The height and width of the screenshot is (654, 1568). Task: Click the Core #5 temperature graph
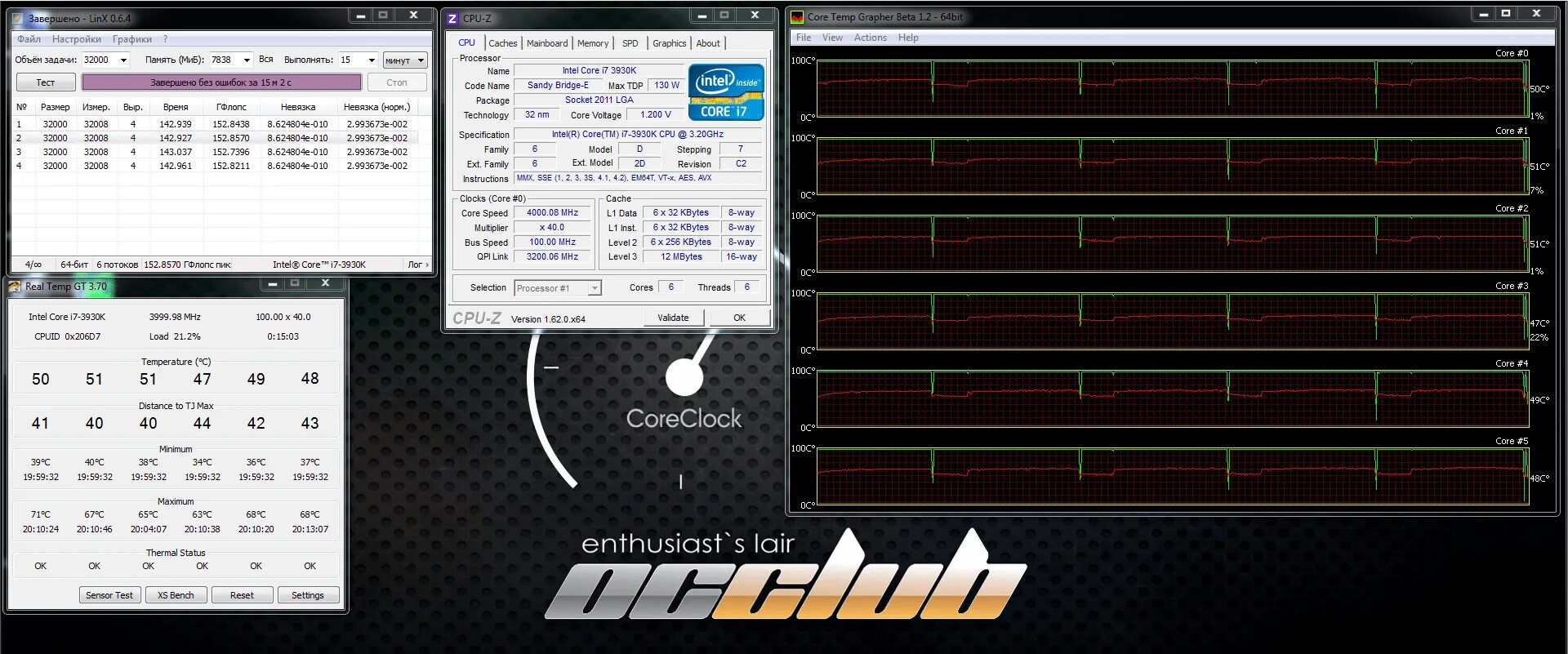point(1172,476)
